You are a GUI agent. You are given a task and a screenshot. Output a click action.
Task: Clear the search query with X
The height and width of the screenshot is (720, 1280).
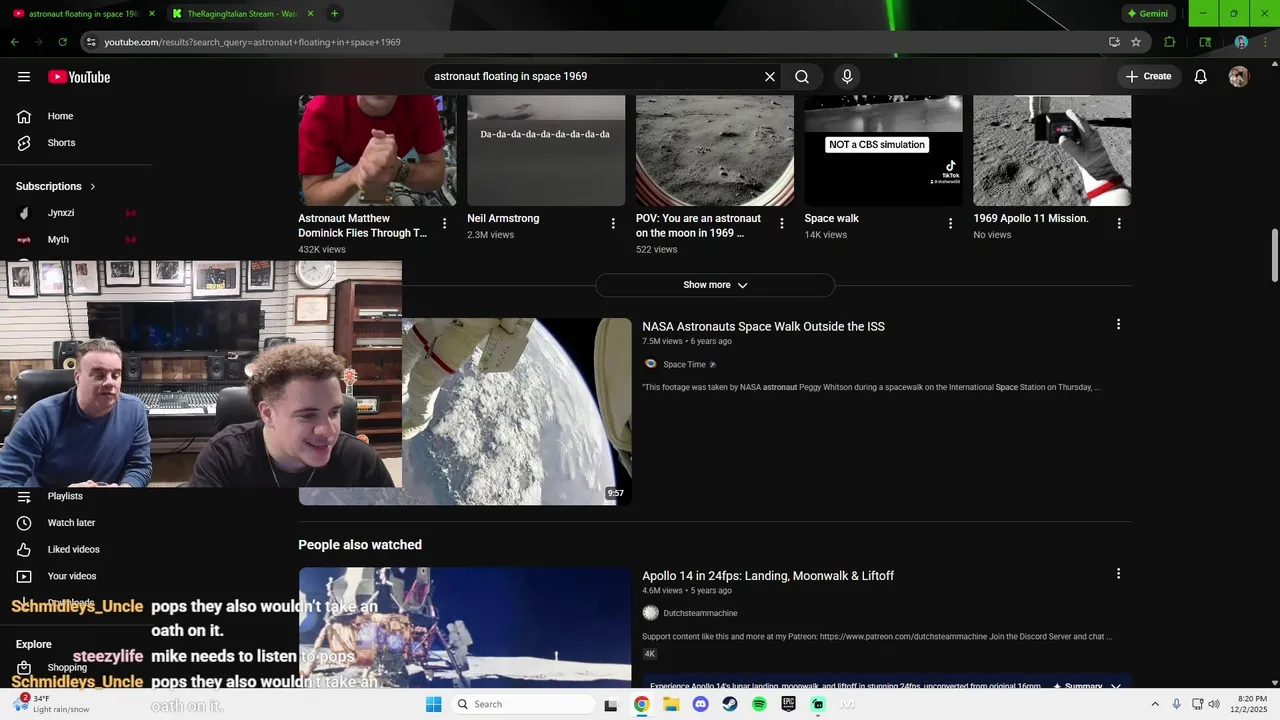pyautogui.click(x=770, y=77)
